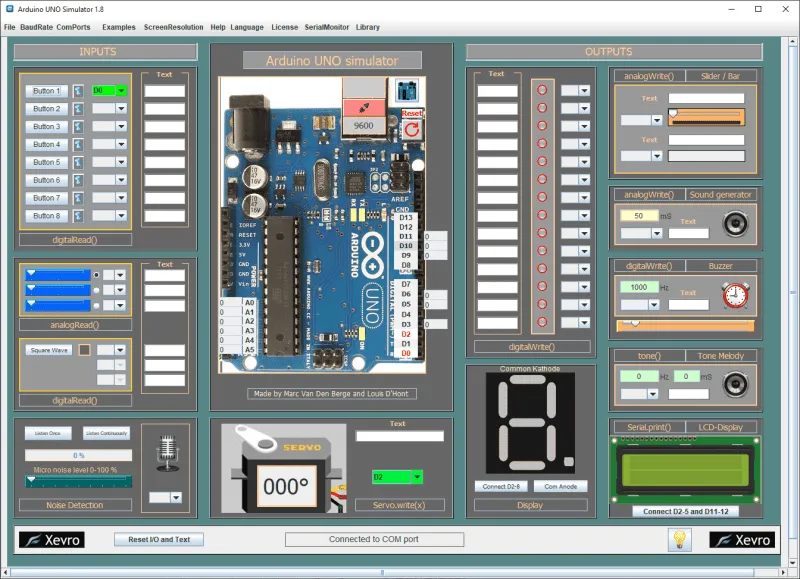Viewport: 800px width, 579px height.
Task: Click the Sound generator speaker icon
Action: 736,223
